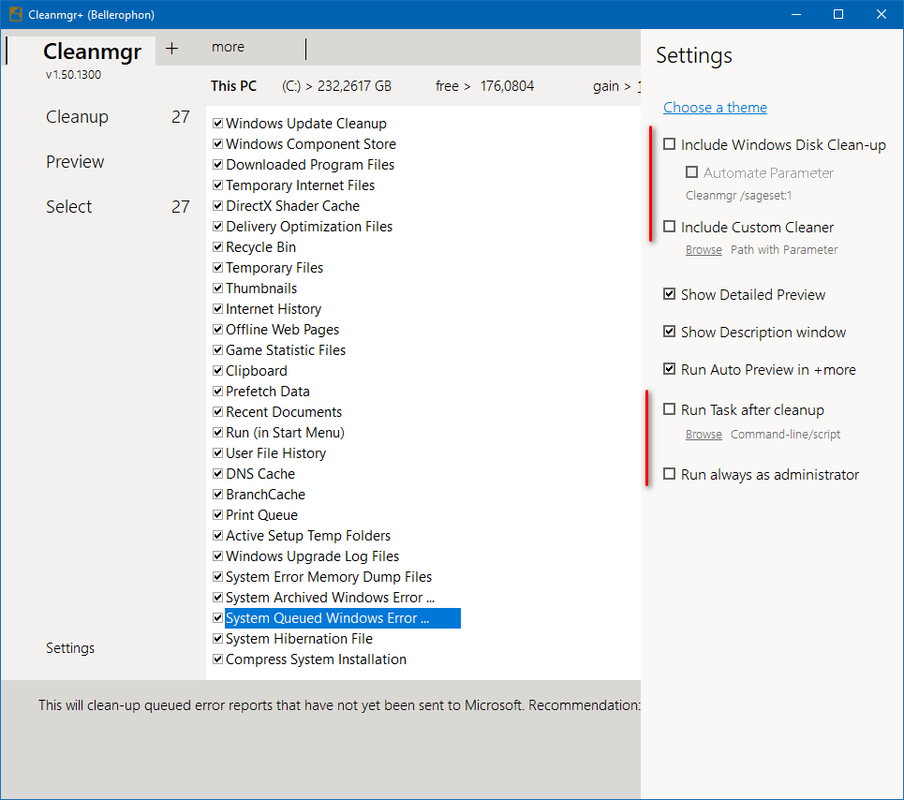Screen dimensions: 904x800
Task: Disable Show Description window
Action: 669,331
